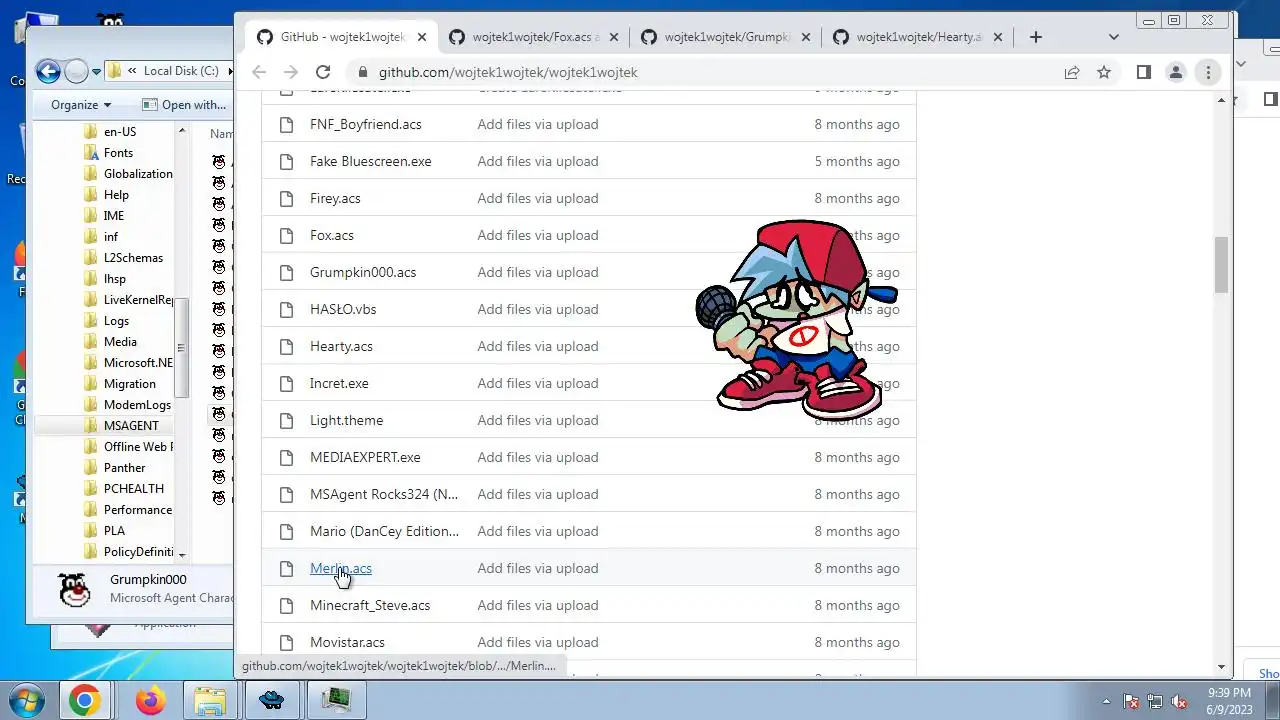This screenshot has height=720, width=1280.
Task: Show hidden system tray icons arrow
Action: (1106, 701)
